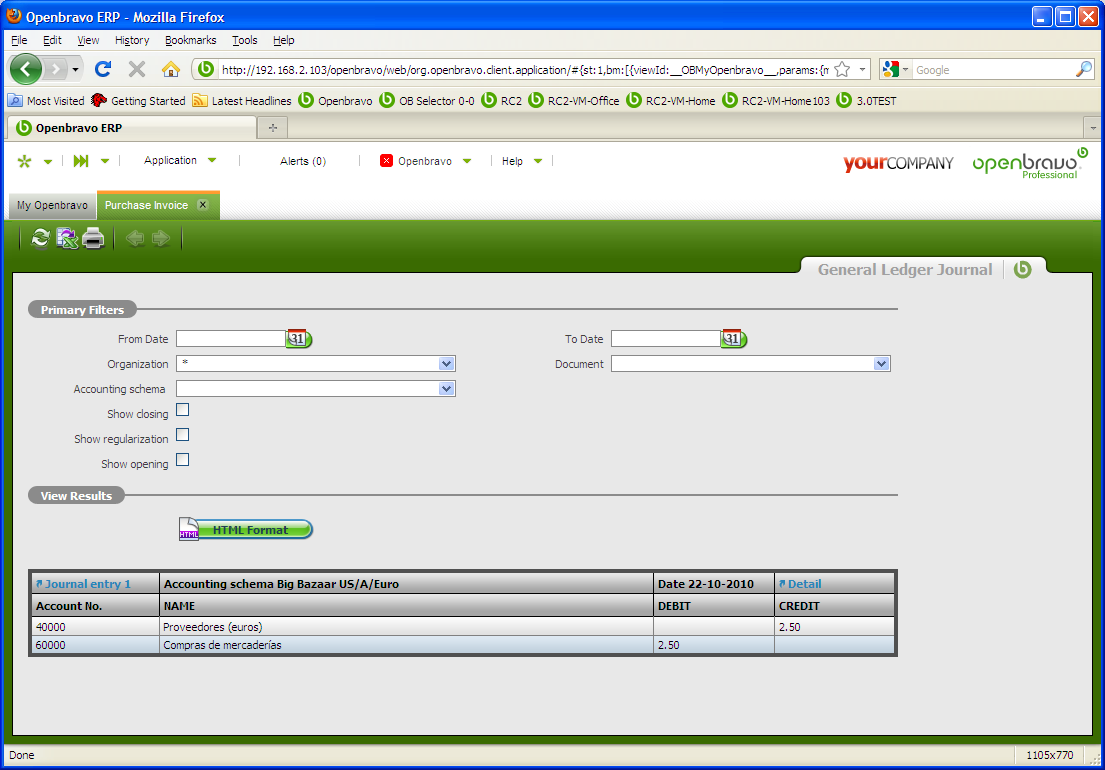Open a new browser tab button

[273, 128]
